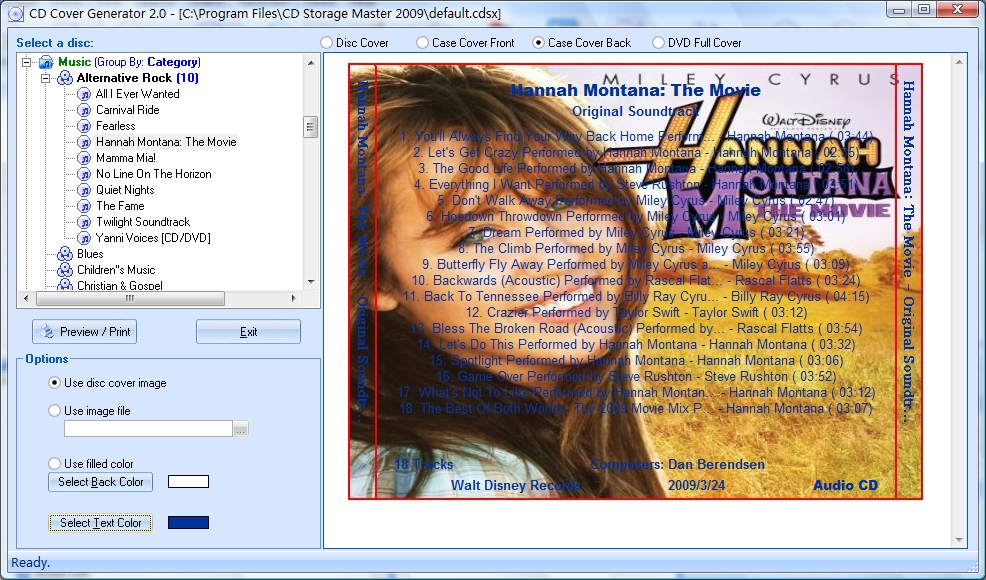This screenshot has height=580, width=986.
Task: Click the Ready status bar text
Action: (31, 562)
